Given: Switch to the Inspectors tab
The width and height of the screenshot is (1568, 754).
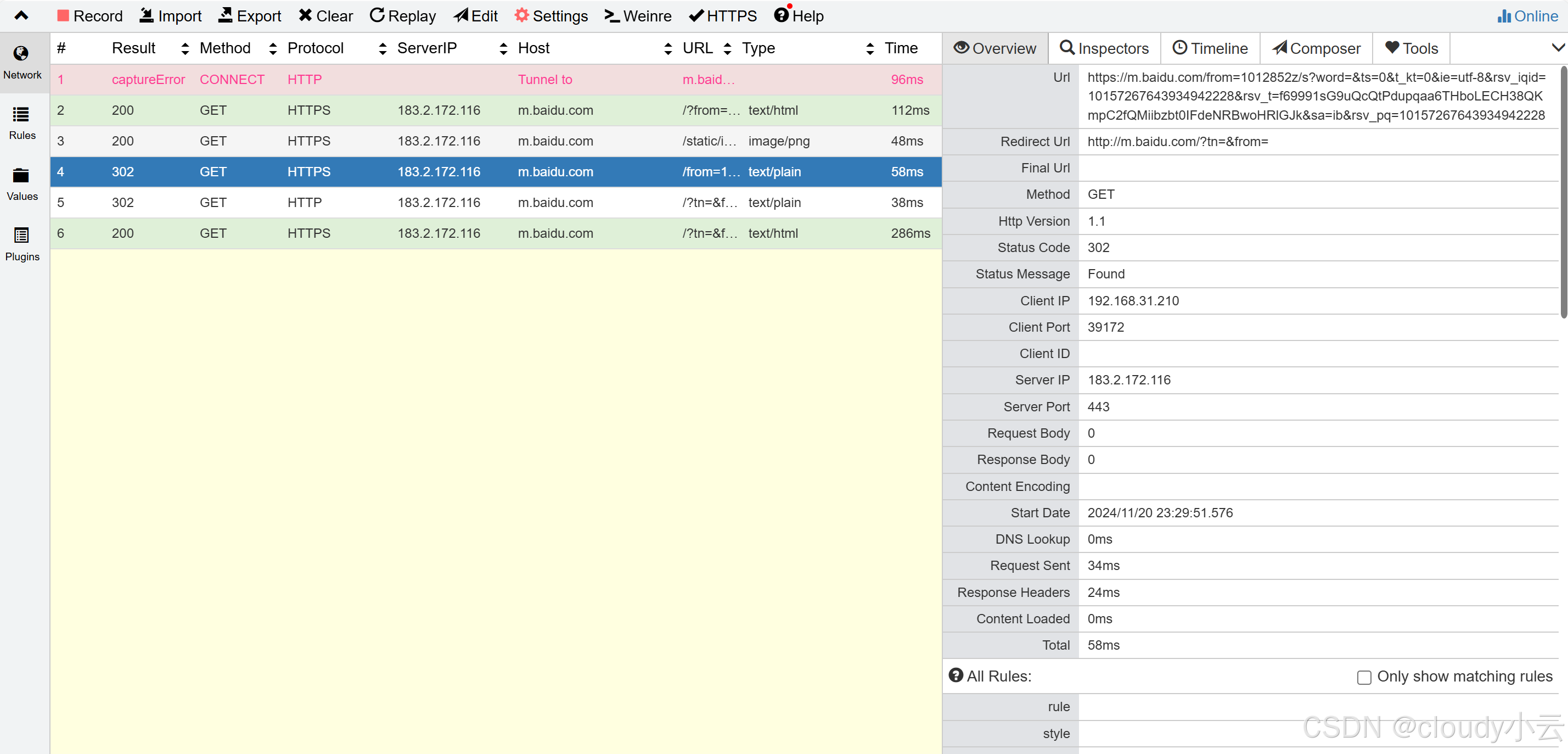Looking at the screenshot, I should [1104, 48].
